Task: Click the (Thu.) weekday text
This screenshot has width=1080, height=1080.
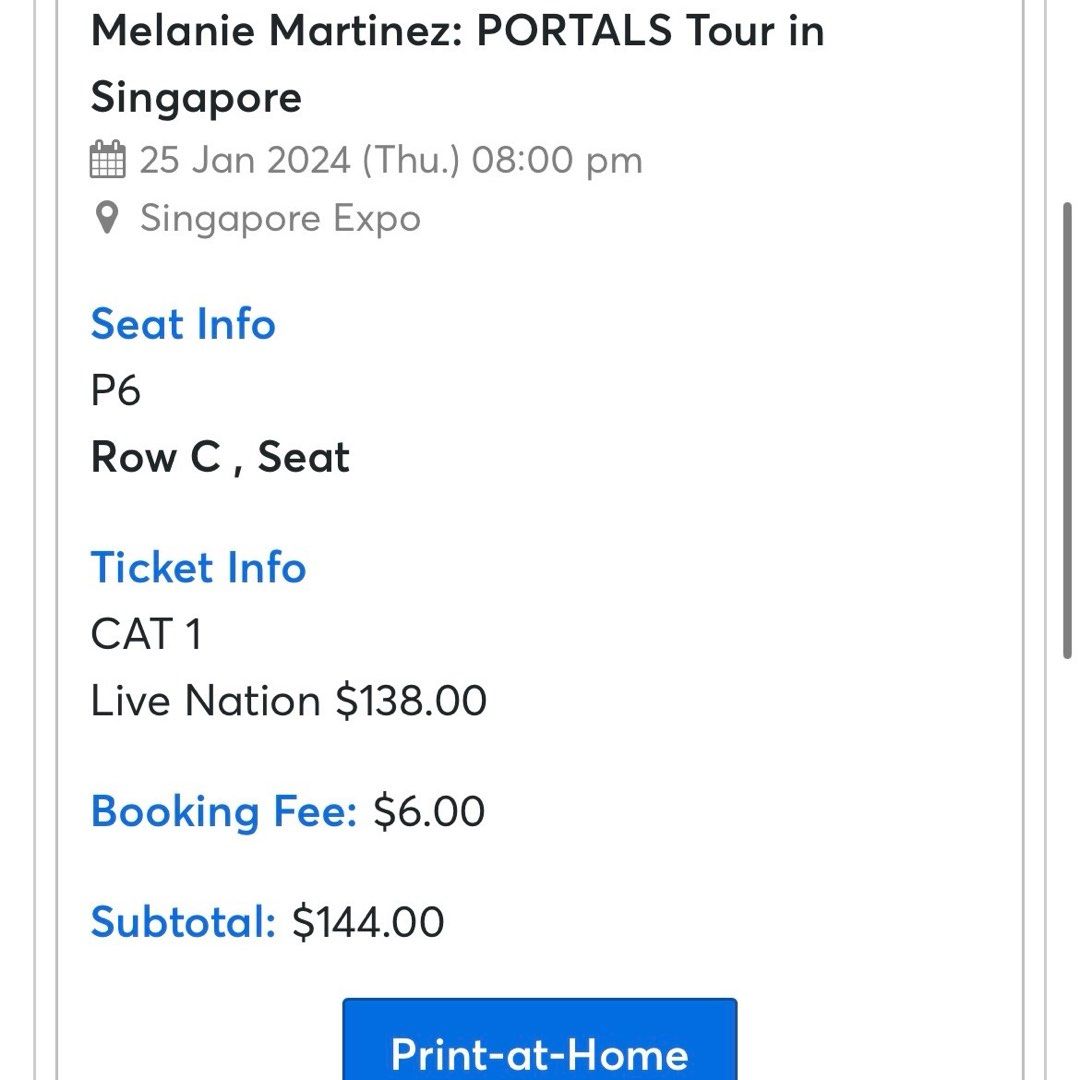Action: [411, 160]
